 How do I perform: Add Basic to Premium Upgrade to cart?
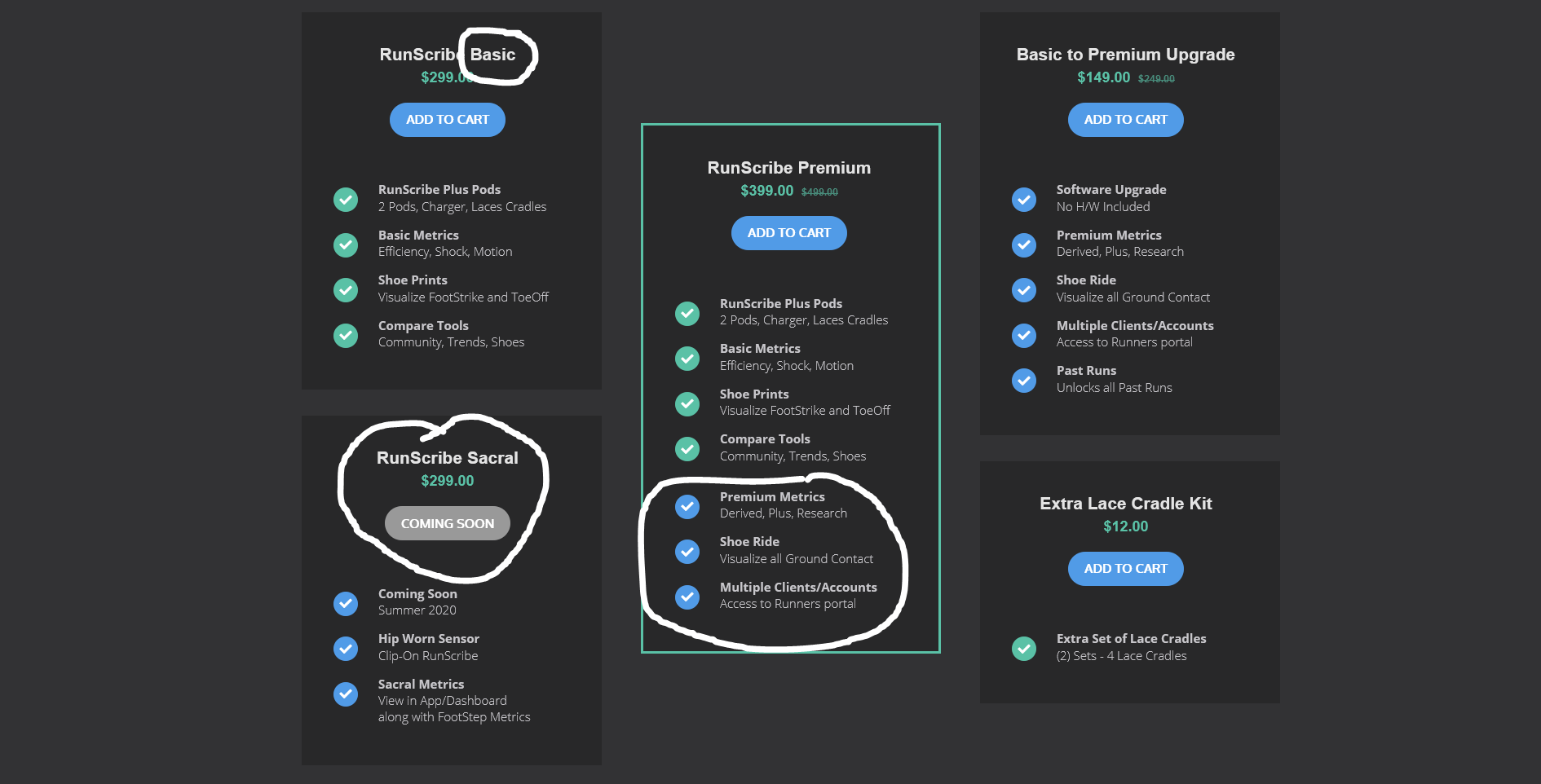pos(1126,120)
